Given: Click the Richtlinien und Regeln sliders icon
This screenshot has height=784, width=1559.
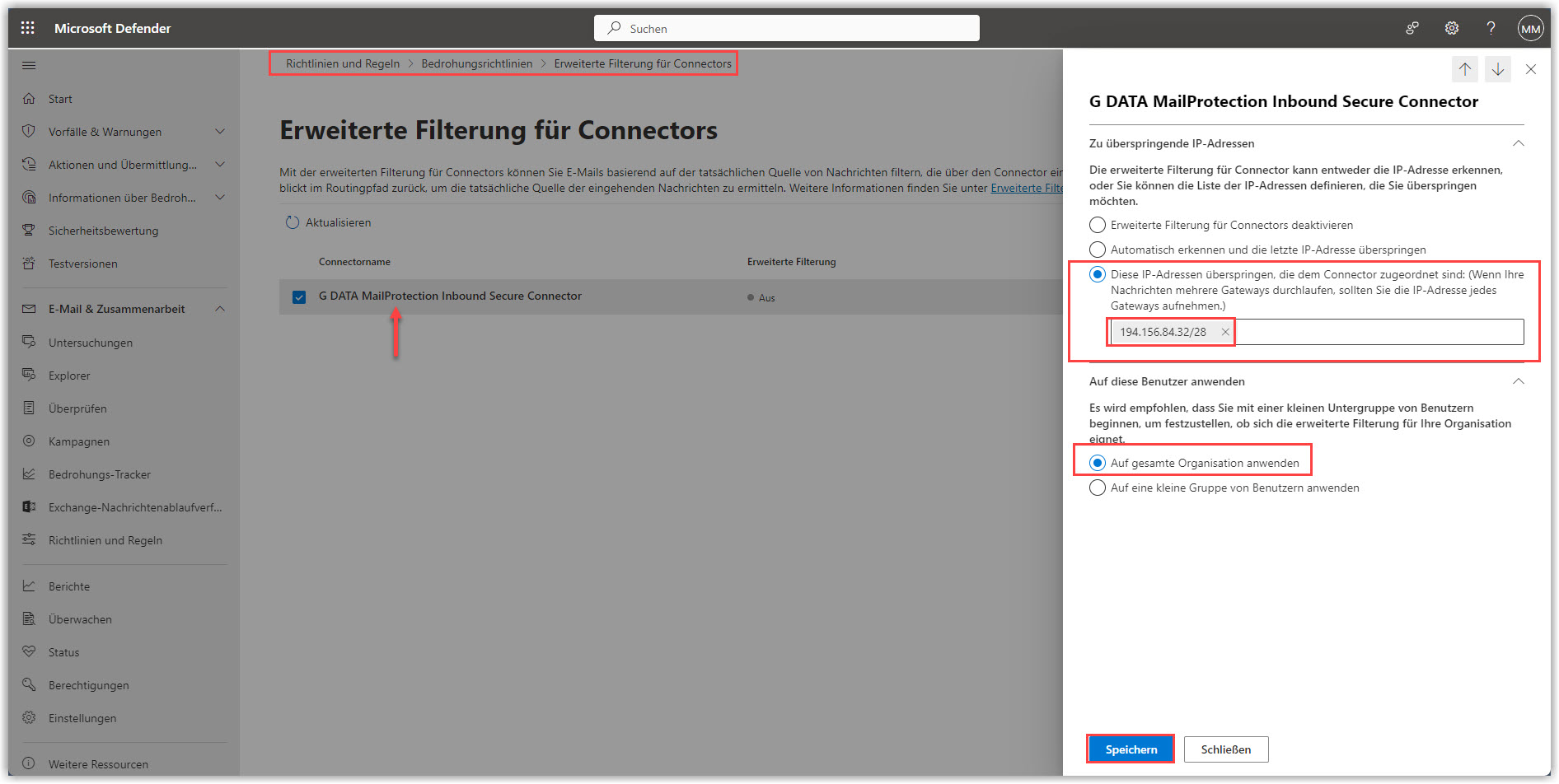Looking at the screenshot, I should pyautogui.click(x=29, y=539).
